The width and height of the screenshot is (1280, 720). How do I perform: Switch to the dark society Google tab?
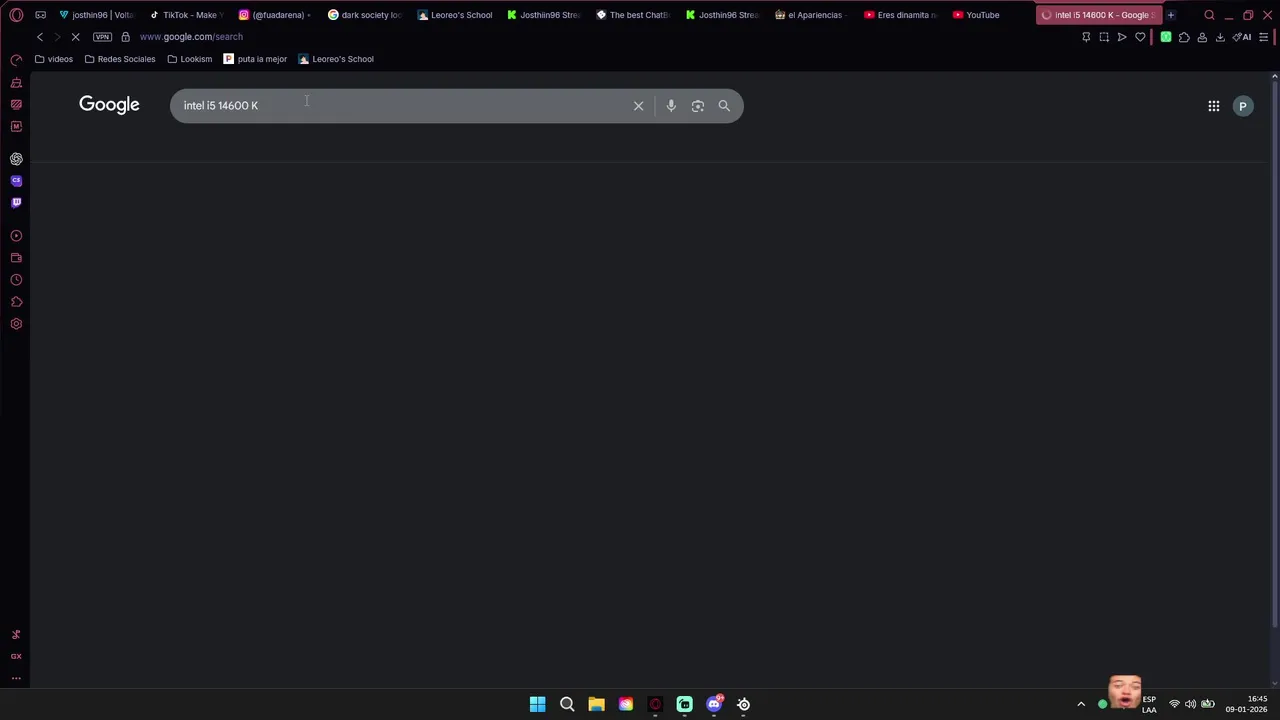[365, 15]
